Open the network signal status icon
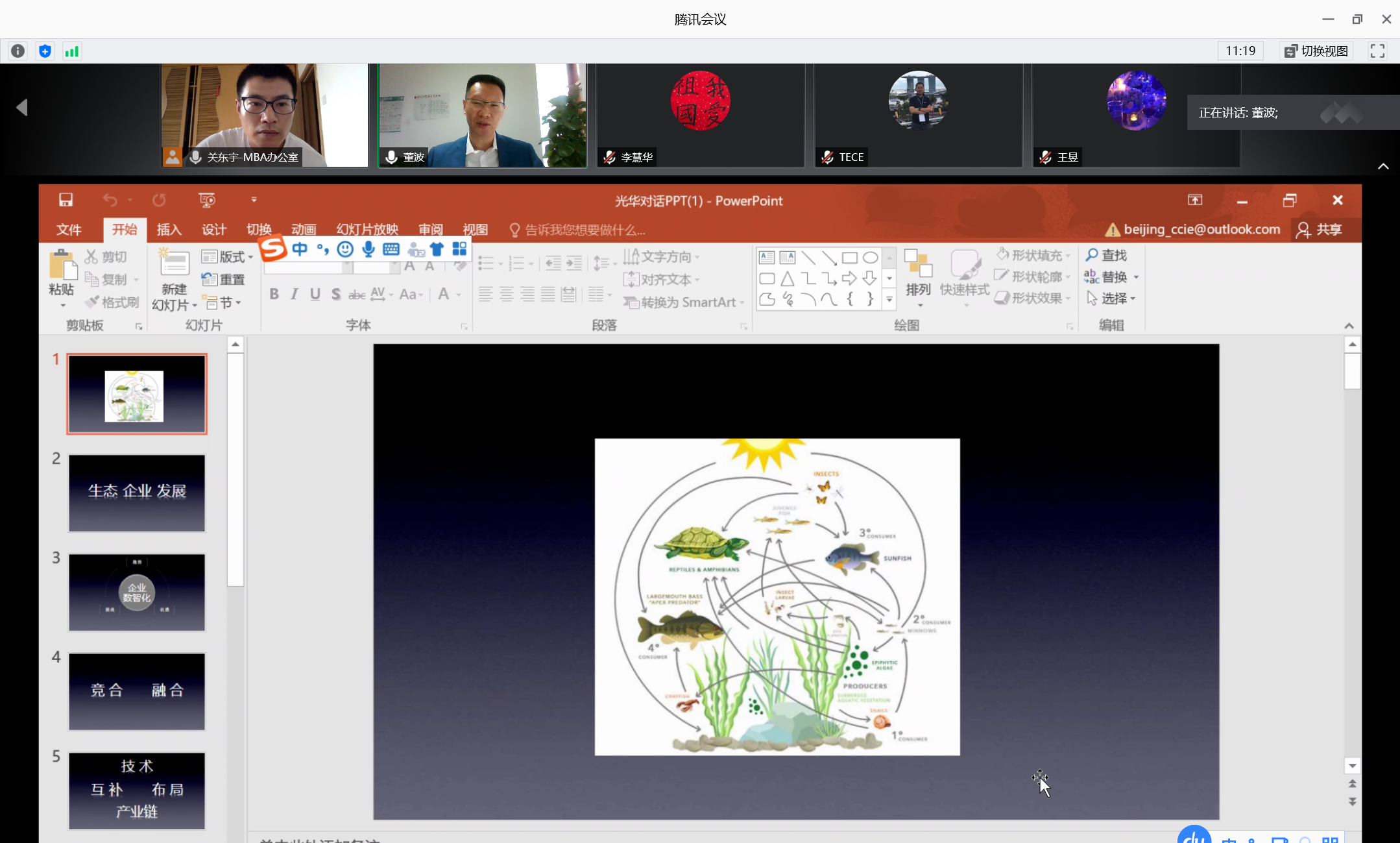The height and width of the screenshot is (843, 1400). tap(71, 51)
